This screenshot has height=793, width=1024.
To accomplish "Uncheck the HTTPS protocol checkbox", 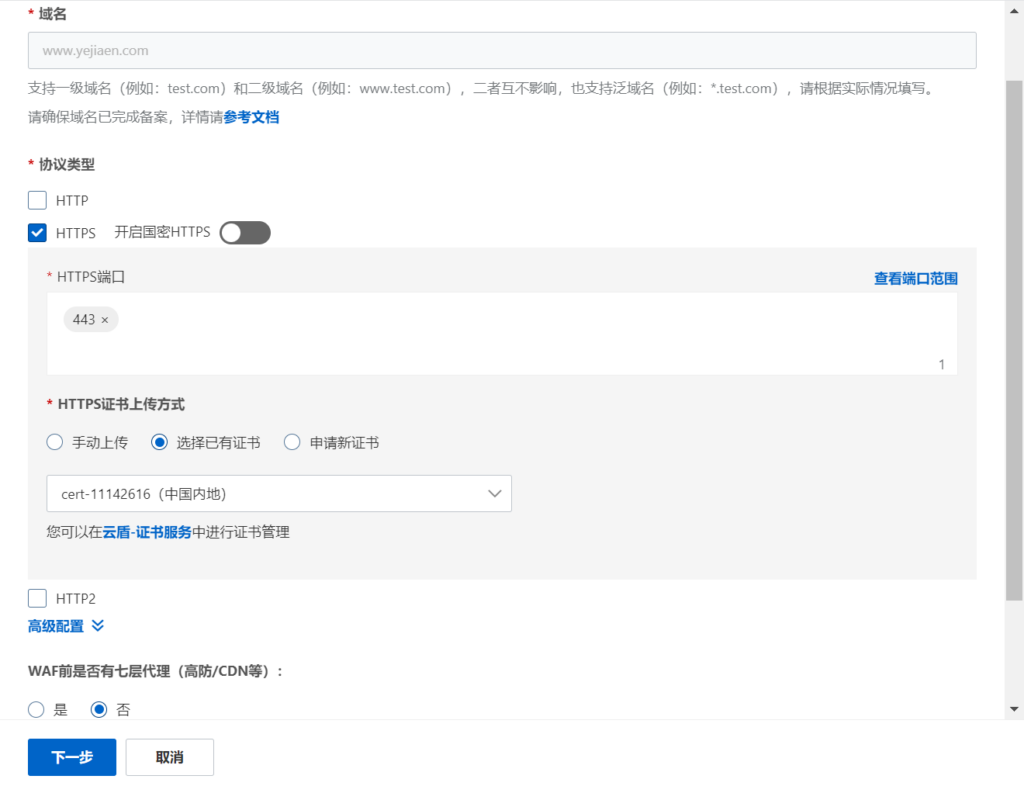I will (38, 233).
